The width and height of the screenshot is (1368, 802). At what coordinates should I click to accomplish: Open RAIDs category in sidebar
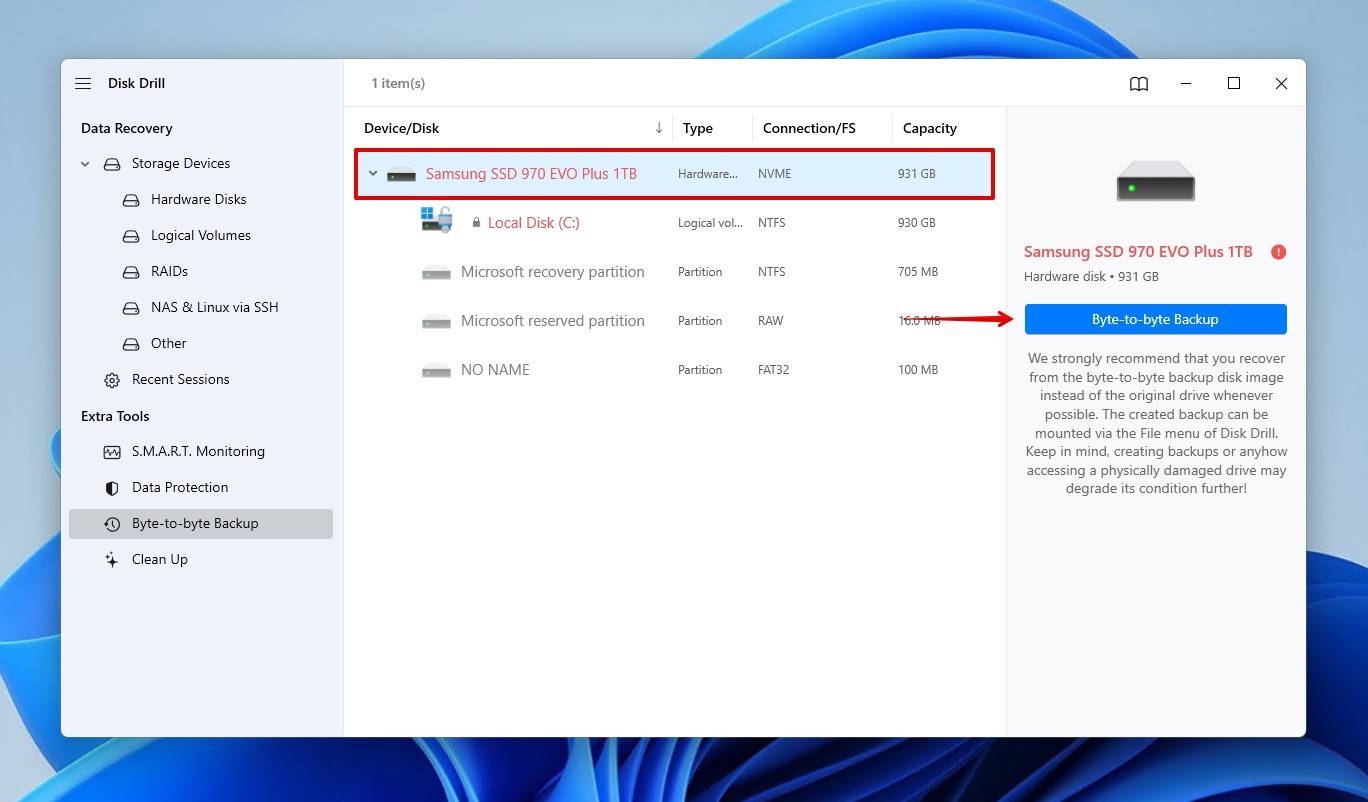click(169, 272)
